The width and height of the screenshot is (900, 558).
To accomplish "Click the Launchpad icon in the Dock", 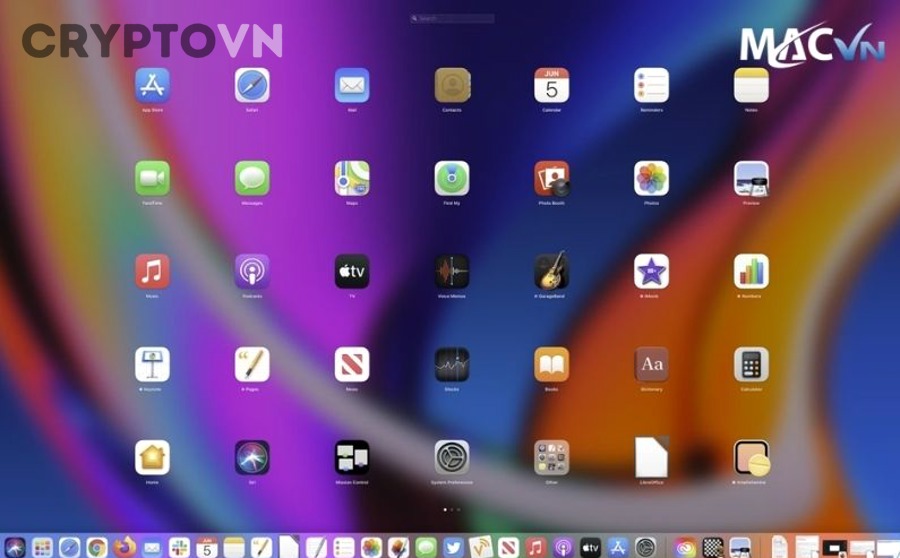I will pyautogui.click(x=42, y=548).
